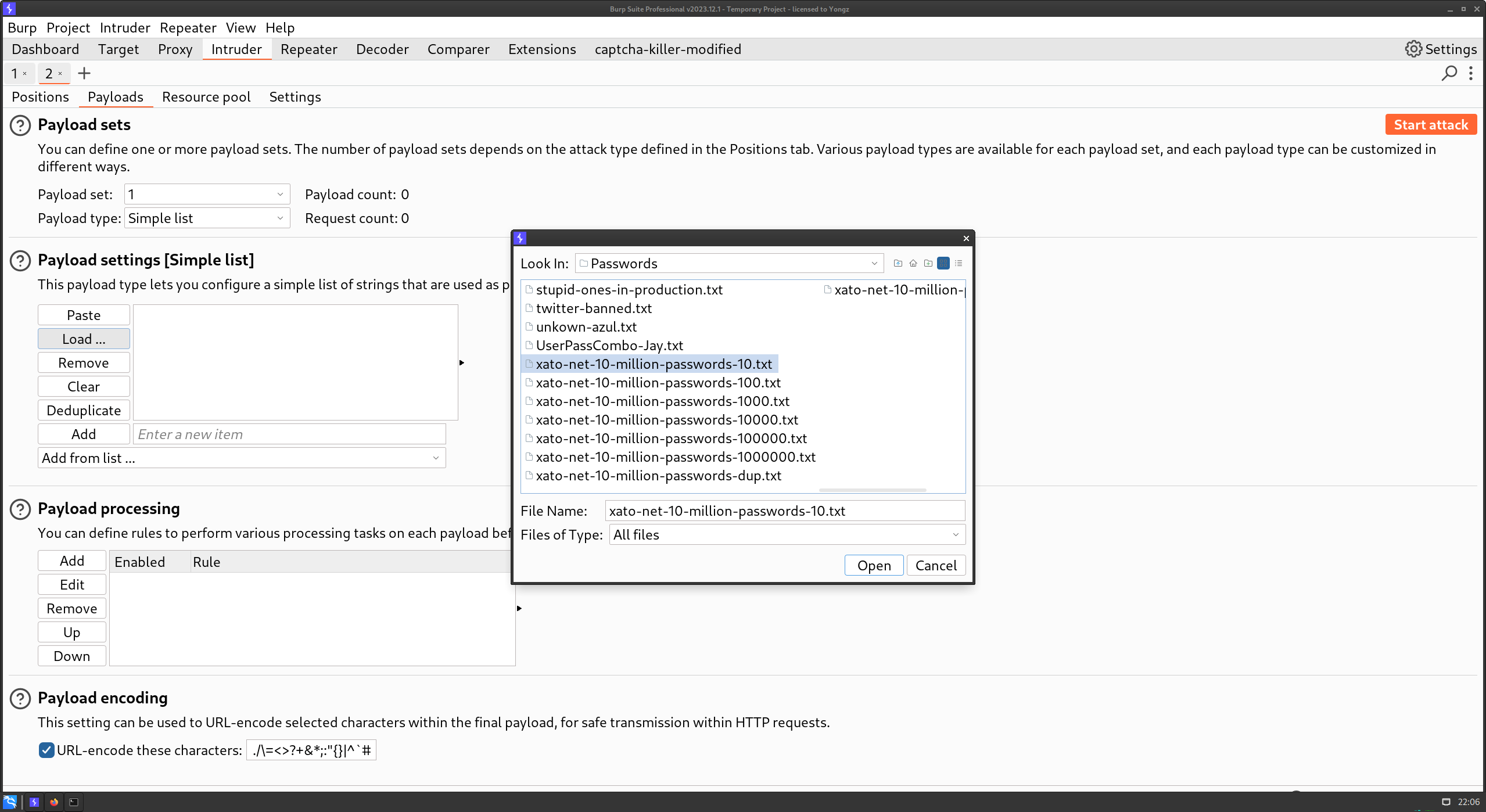Click the display icon in system tray

tap(1446, 802)
